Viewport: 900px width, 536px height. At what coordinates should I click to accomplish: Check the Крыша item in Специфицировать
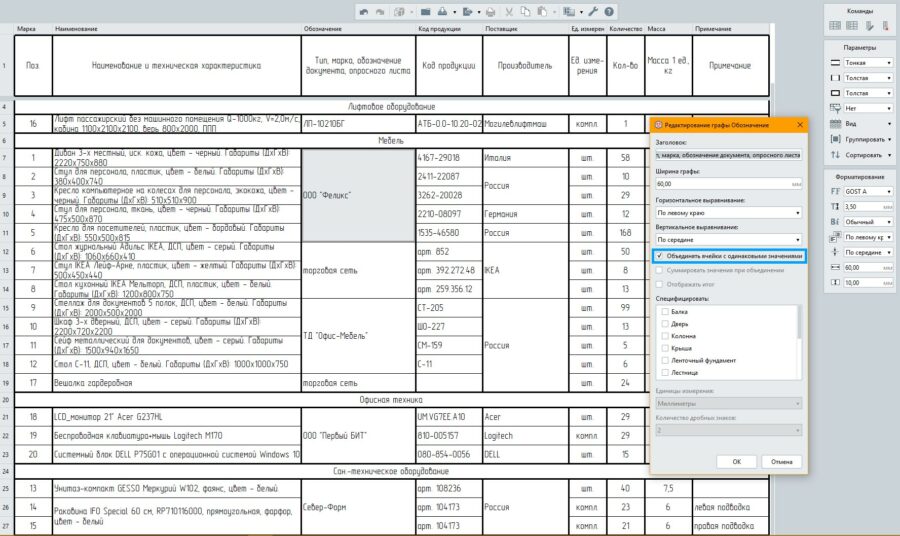tap(665, 348)
